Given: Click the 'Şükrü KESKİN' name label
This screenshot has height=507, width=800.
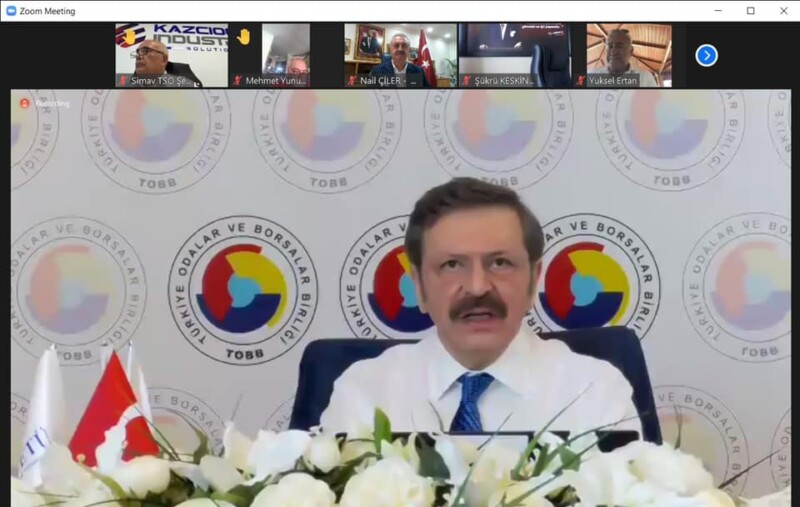Looking at the screenshot, I should pos(504,81).
